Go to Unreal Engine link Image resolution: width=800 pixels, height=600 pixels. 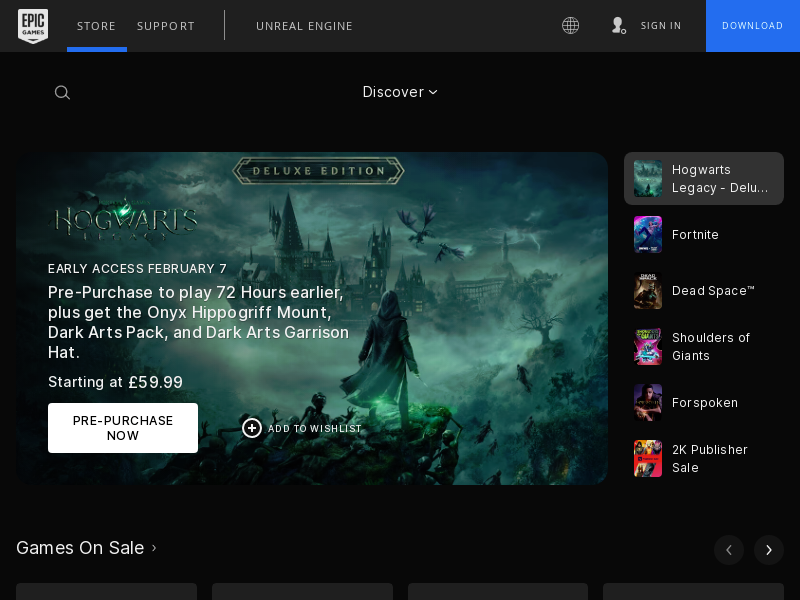pyautogui.click(x=304, y=26)
